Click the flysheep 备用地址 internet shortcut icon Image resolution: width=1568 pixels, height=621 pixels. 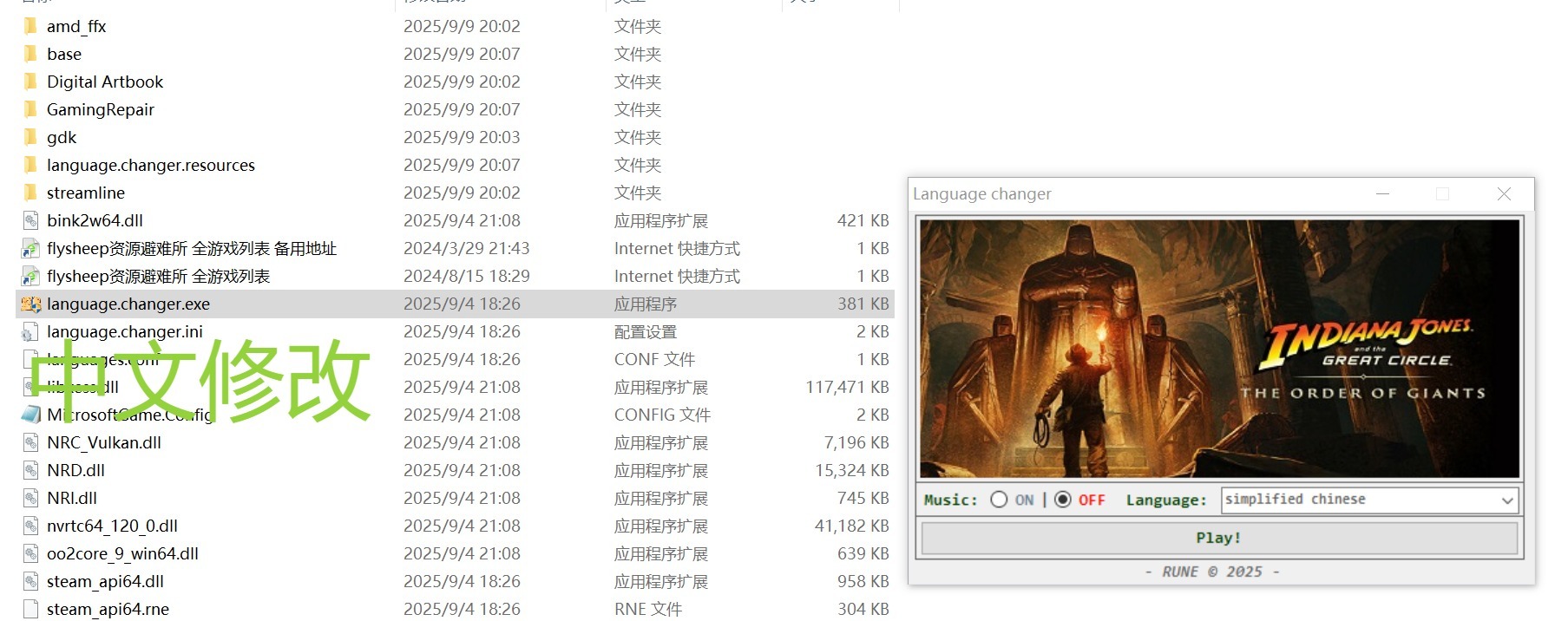tap(31, 249)
